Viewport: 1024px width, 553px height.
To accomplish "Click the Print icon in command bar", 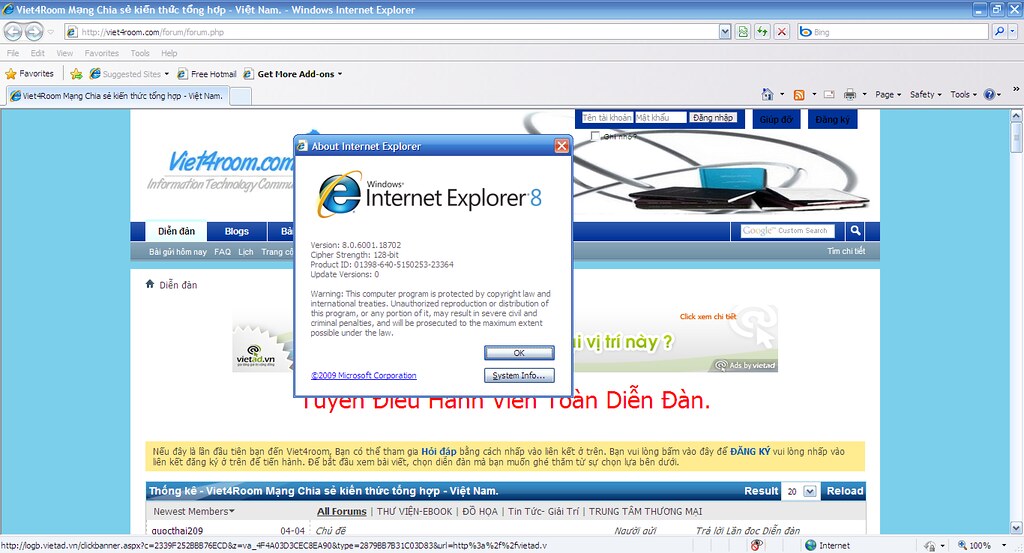I will click(850, 95).
